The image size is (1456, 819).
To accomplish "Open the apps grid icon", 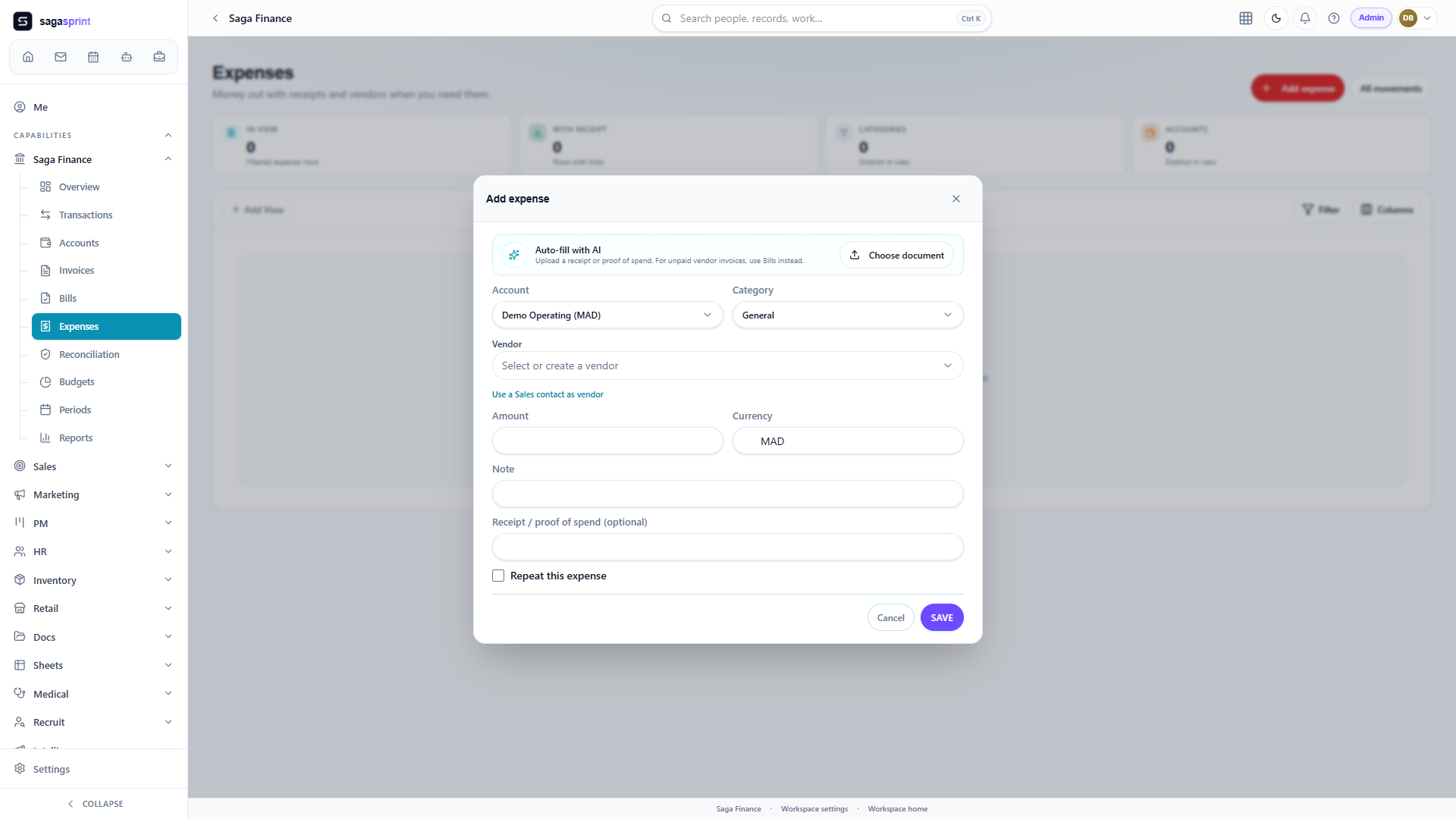I will tap(1246, 18).
